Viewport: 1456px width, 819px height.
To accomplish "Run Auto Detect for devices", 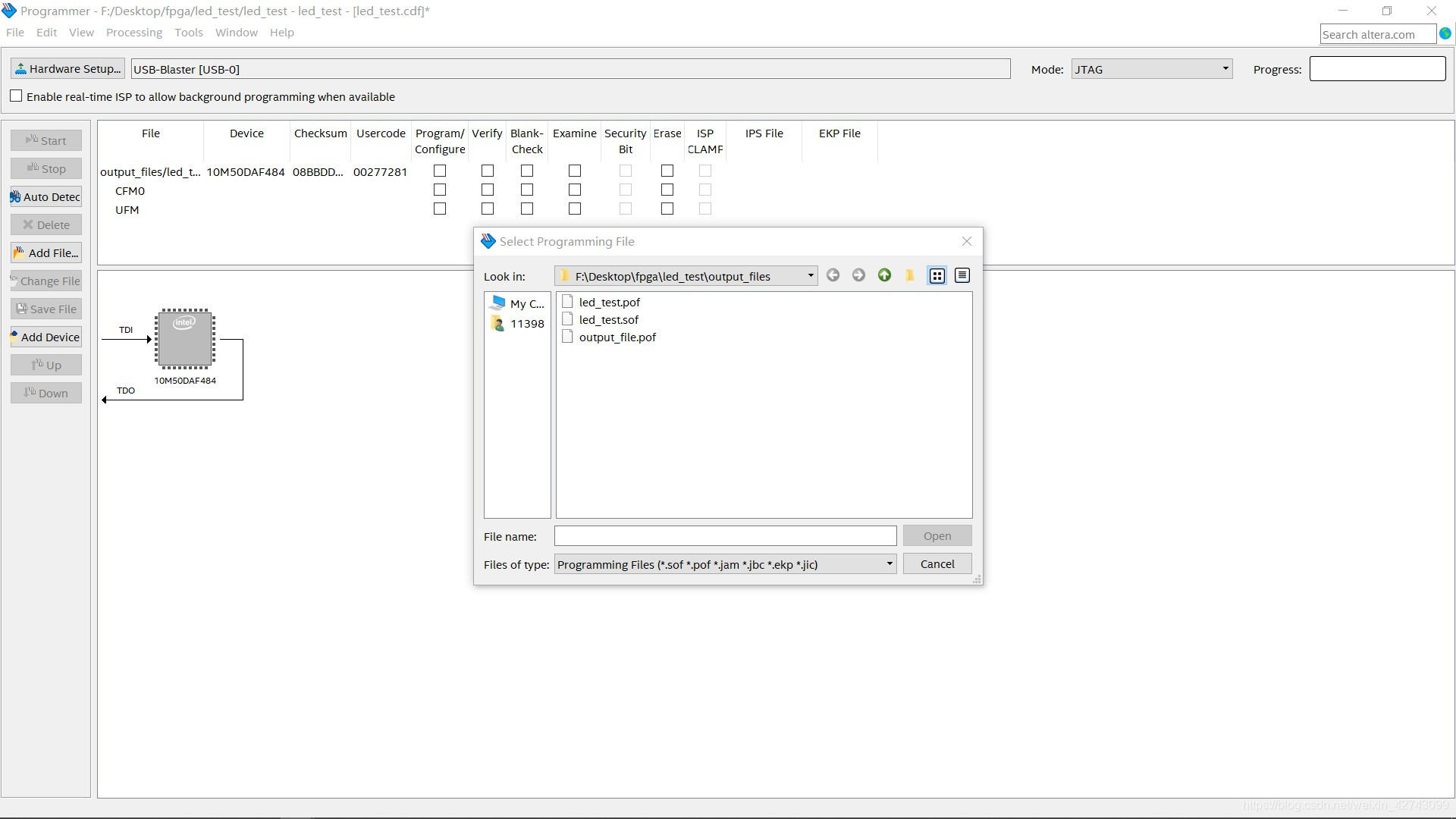I will click(46, 196).
